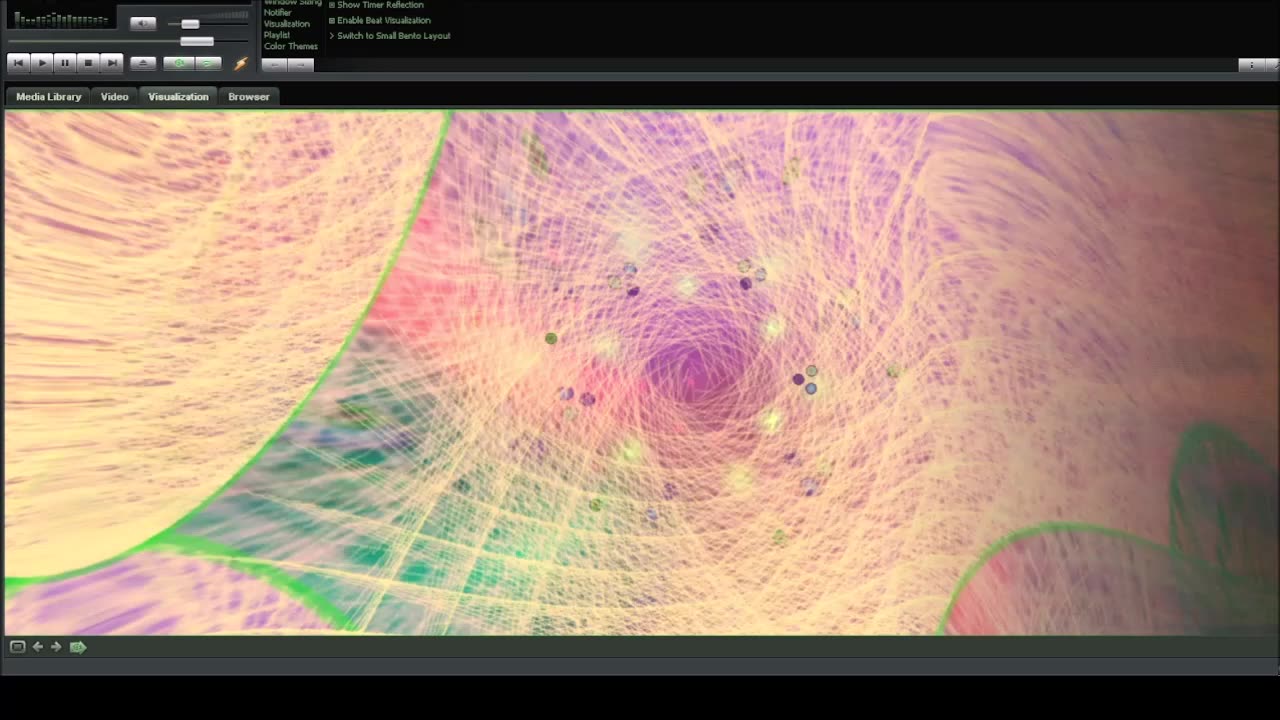The width and height of the screenshot is (1280, 720).
Task: Click the visualization display area
Action: [x=641, y=372]
